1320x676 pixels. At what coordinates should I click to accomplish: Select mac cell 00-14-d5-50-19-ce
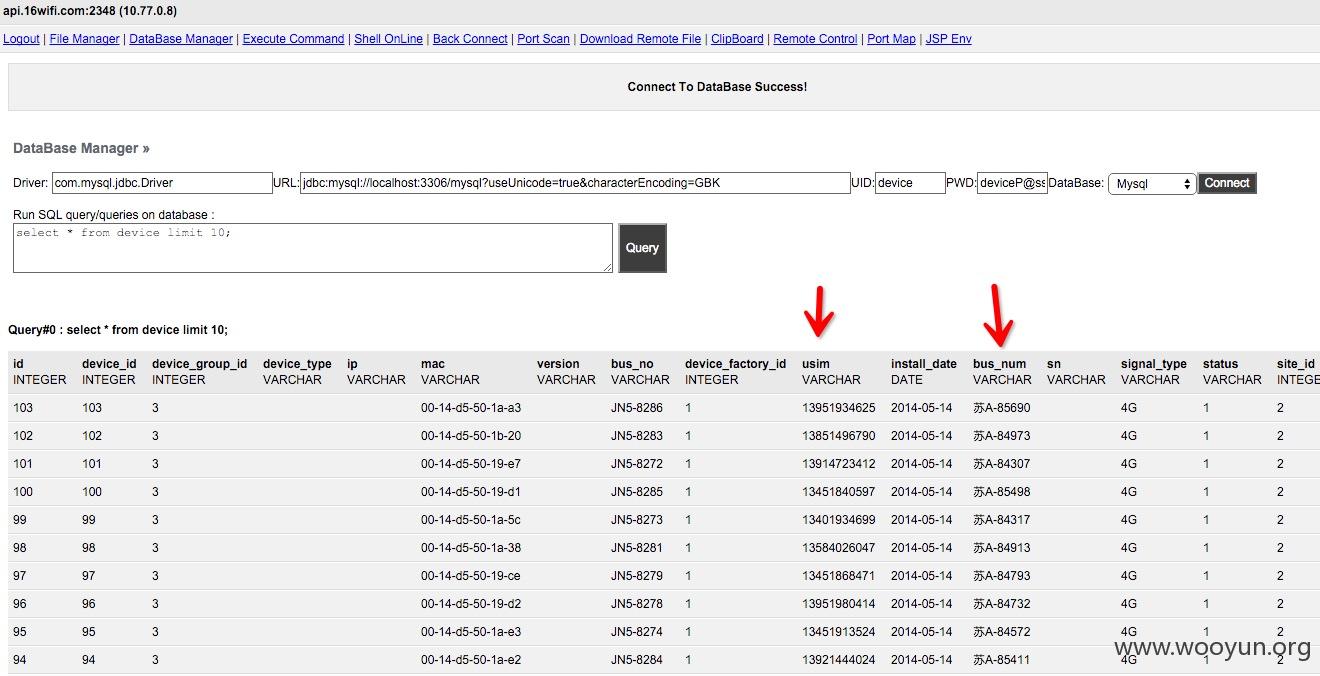click(471, 576)
